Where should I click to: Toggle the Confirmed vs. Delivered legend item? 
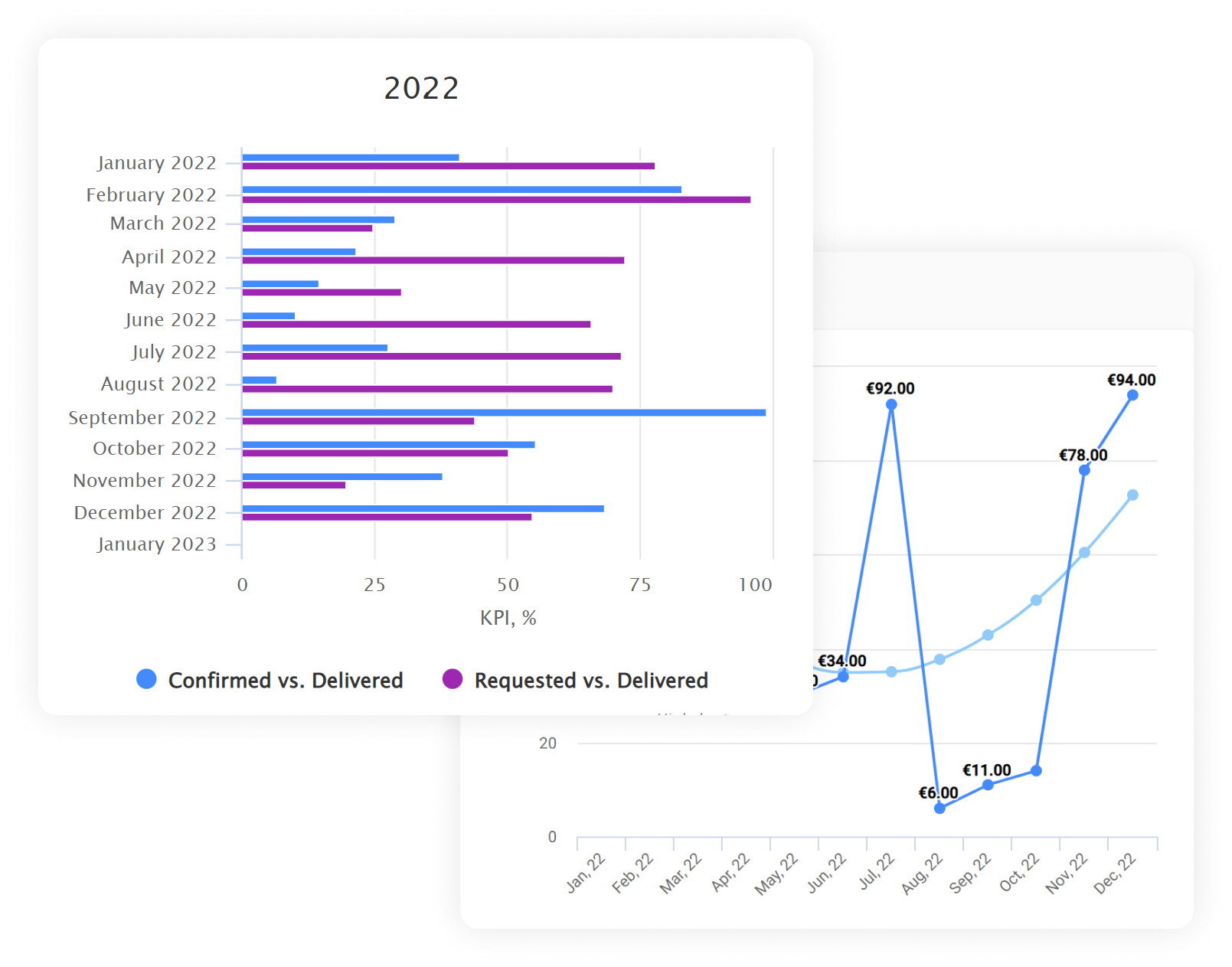click(x=270, y=680)
